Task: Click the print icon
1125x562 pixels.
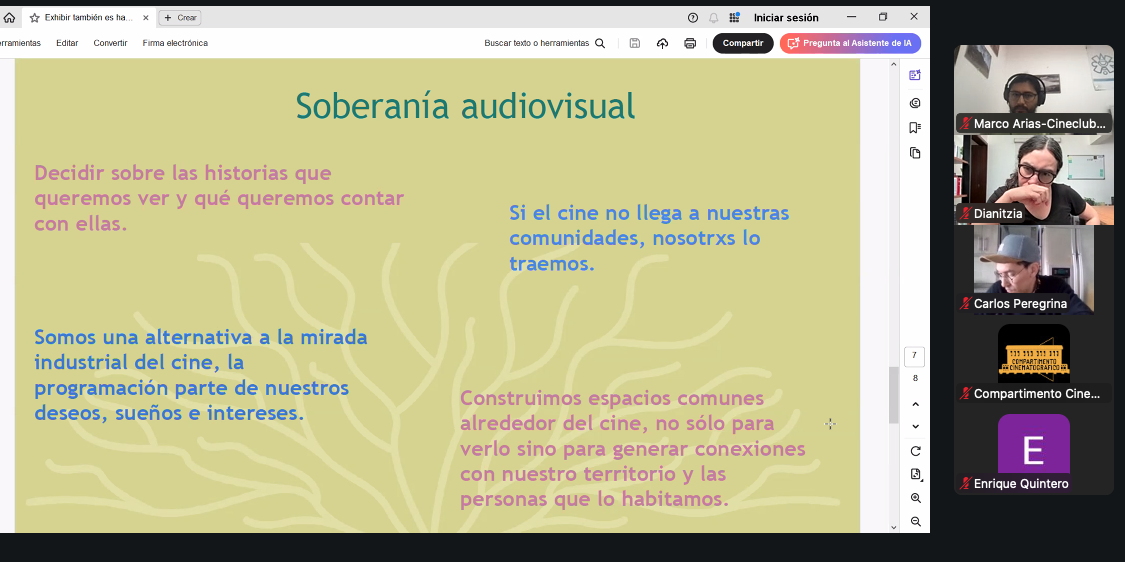Action: (x=690, y=44)
